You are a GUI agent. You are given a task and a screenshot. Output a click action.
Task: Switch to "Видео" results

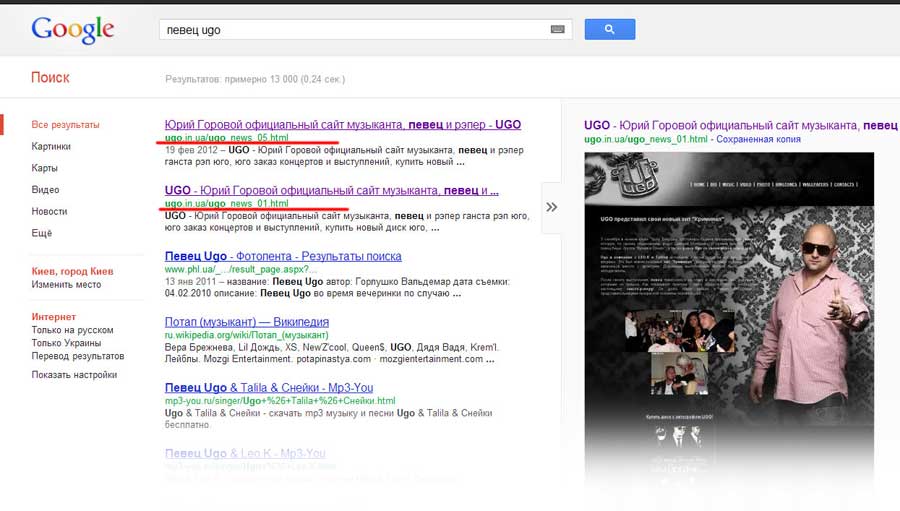click(45, 190)
